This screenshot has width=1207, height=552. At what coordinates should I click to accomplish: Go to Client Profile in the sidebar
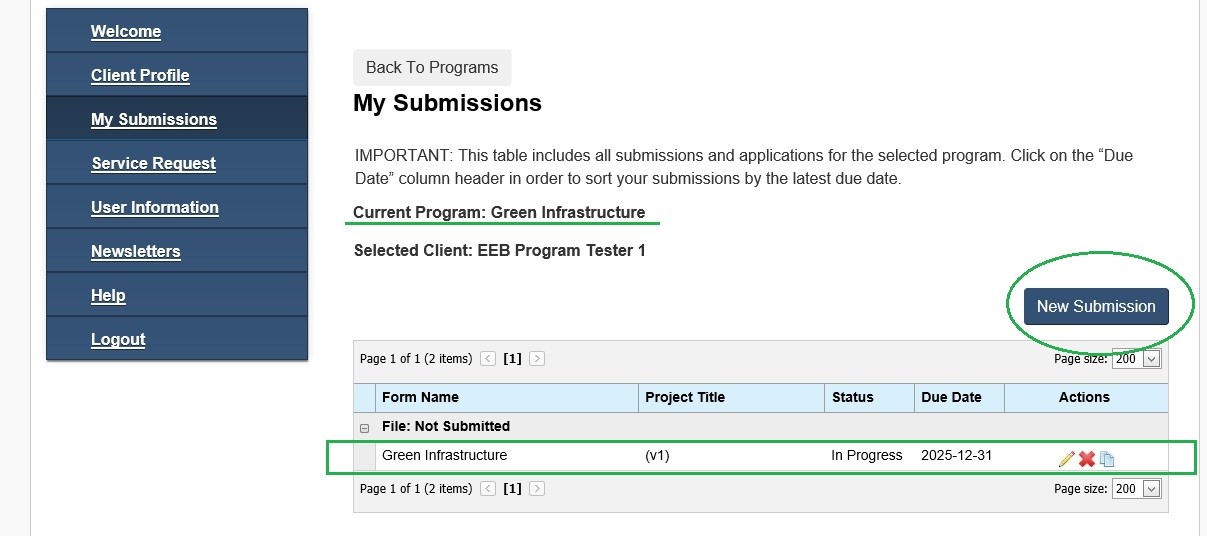pos(140,75)
